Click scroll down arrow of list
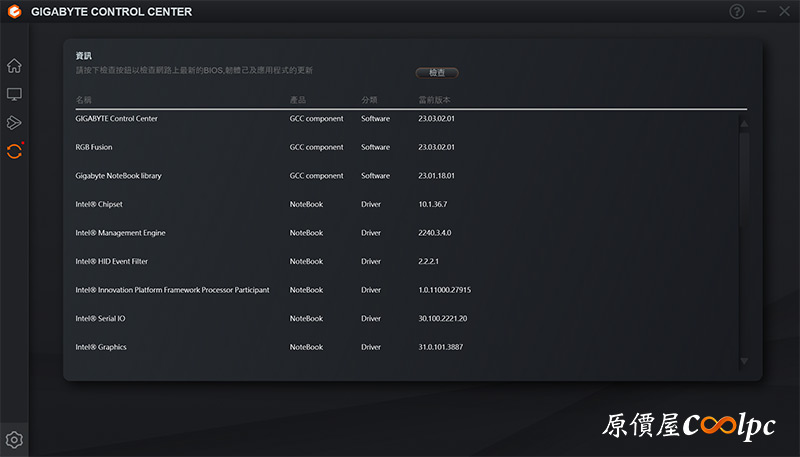Viewport: 800px width, 457px height. coord(744,361)
